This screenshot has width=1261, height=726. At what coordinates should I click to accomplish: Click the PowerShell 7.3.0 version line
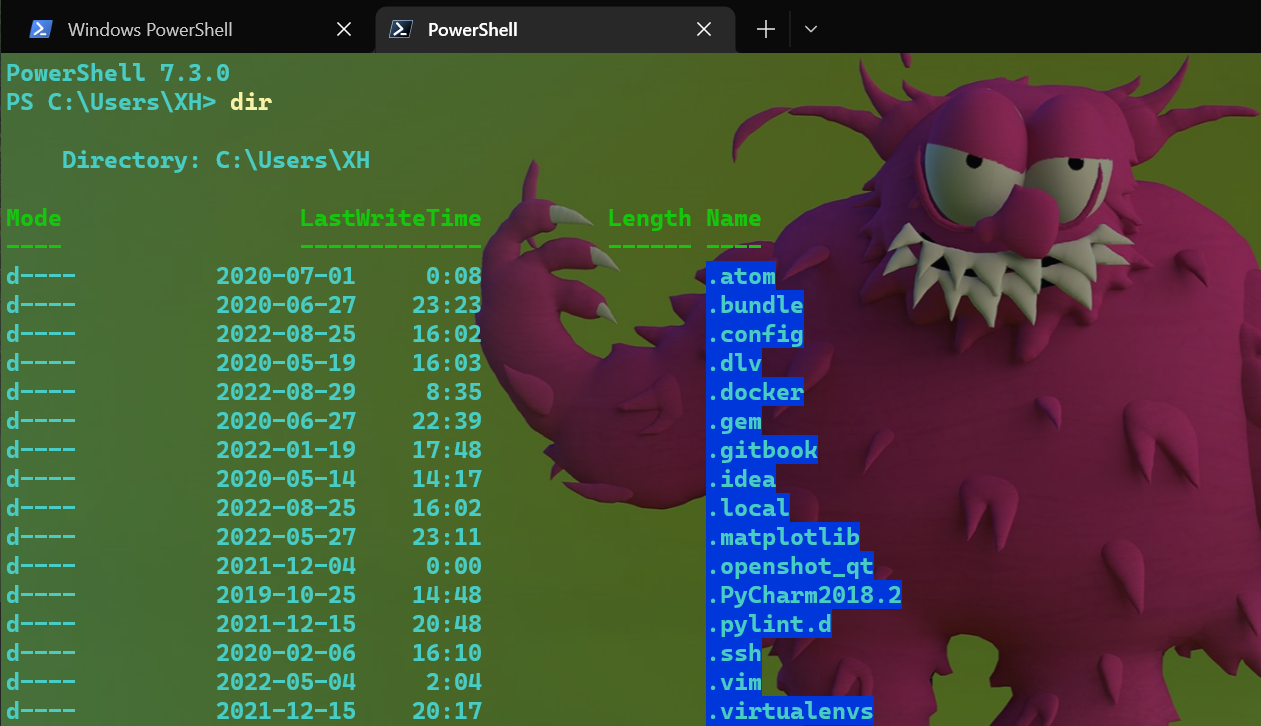pos(118,73)
